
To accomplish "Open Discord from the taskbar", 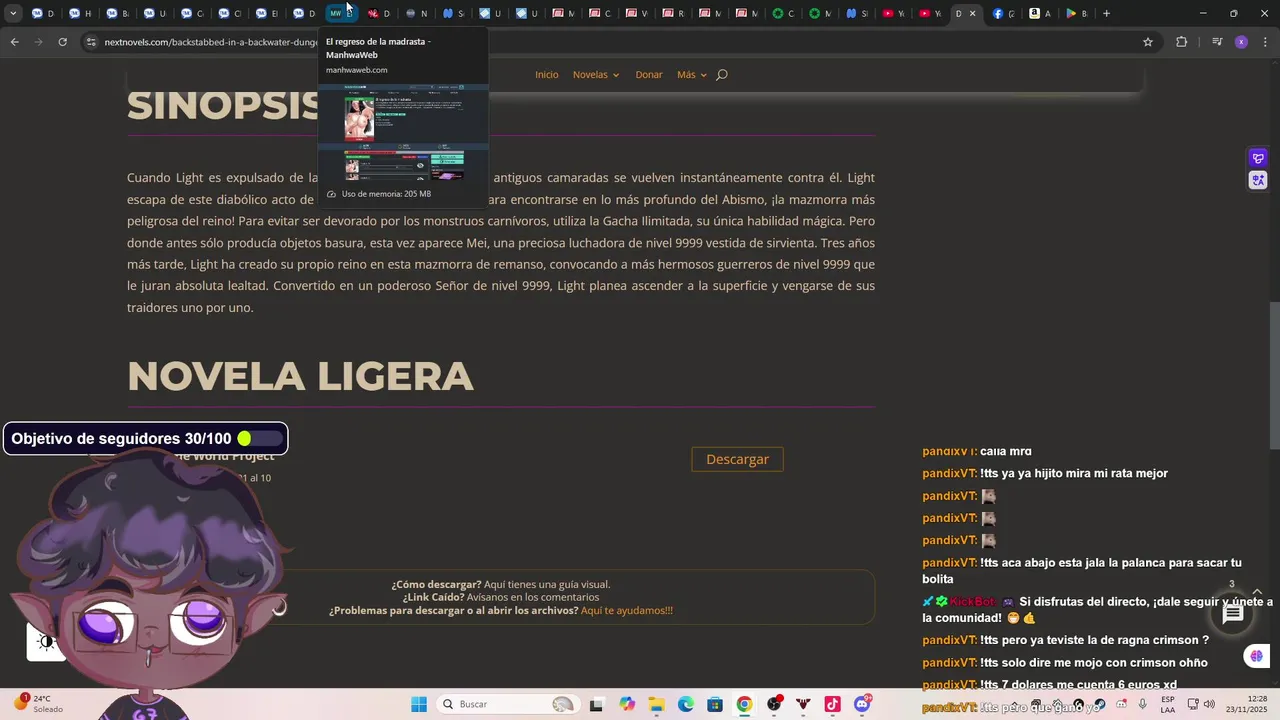I will [x=862, y=704].
